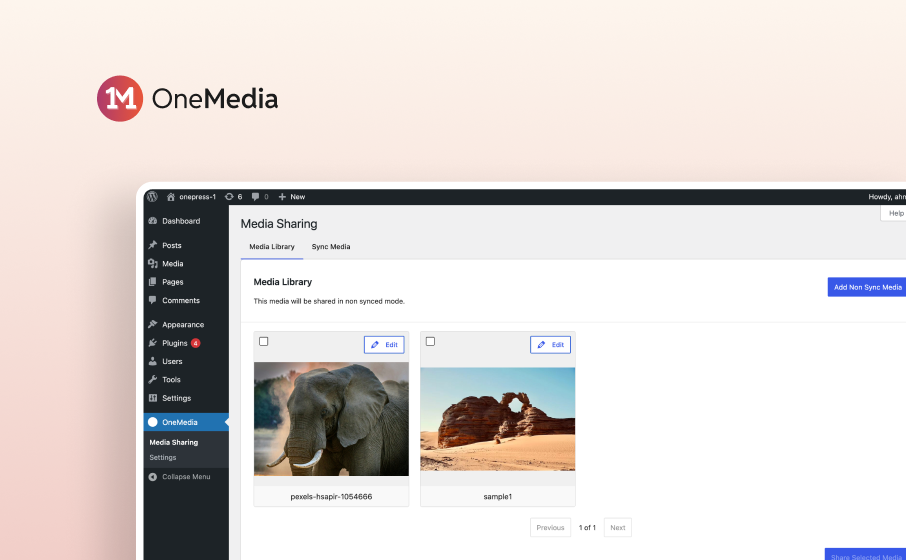Switch to the Sync Media tab
Viewport: 906px width, 560px height.
331,247
